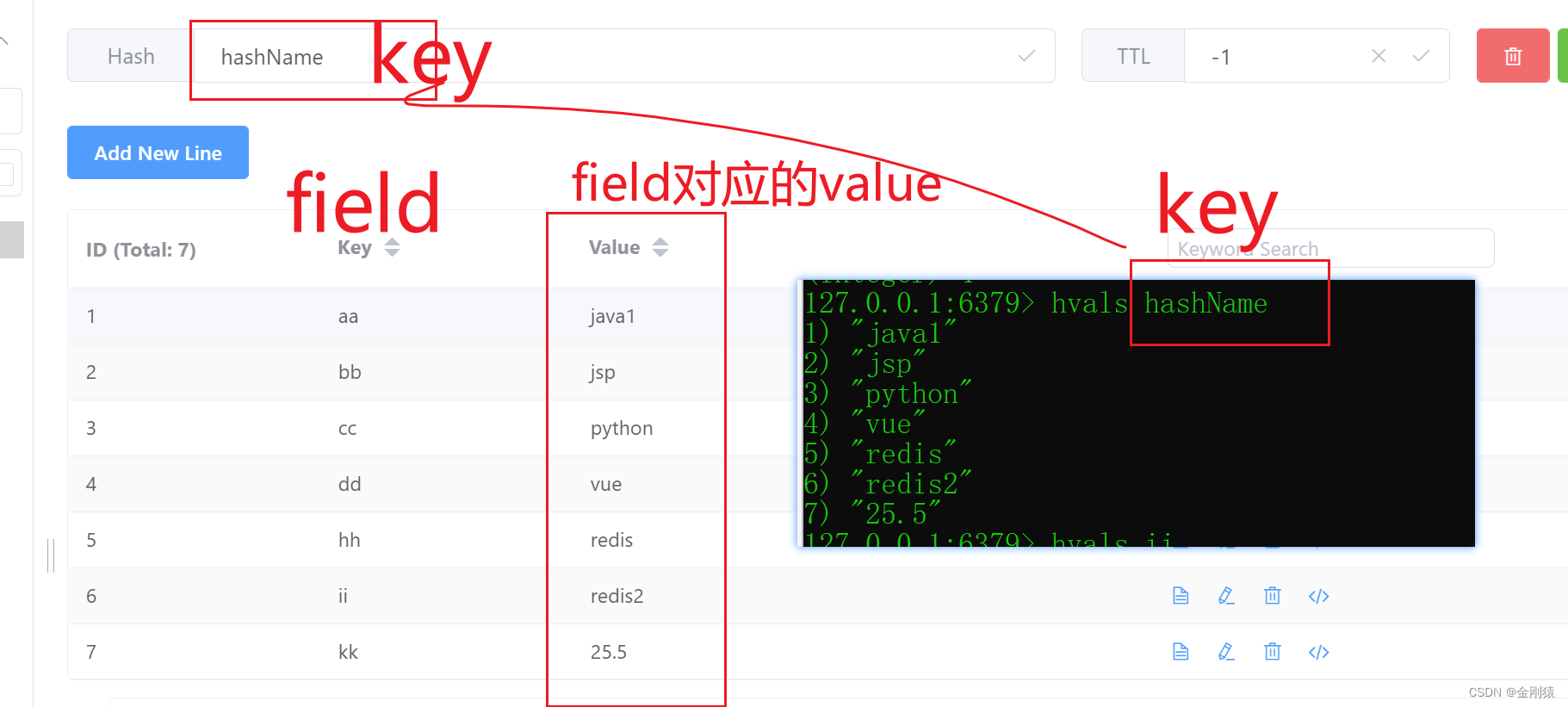Select value cell jsp
The image size is (1568, 707).
(603, 372)
